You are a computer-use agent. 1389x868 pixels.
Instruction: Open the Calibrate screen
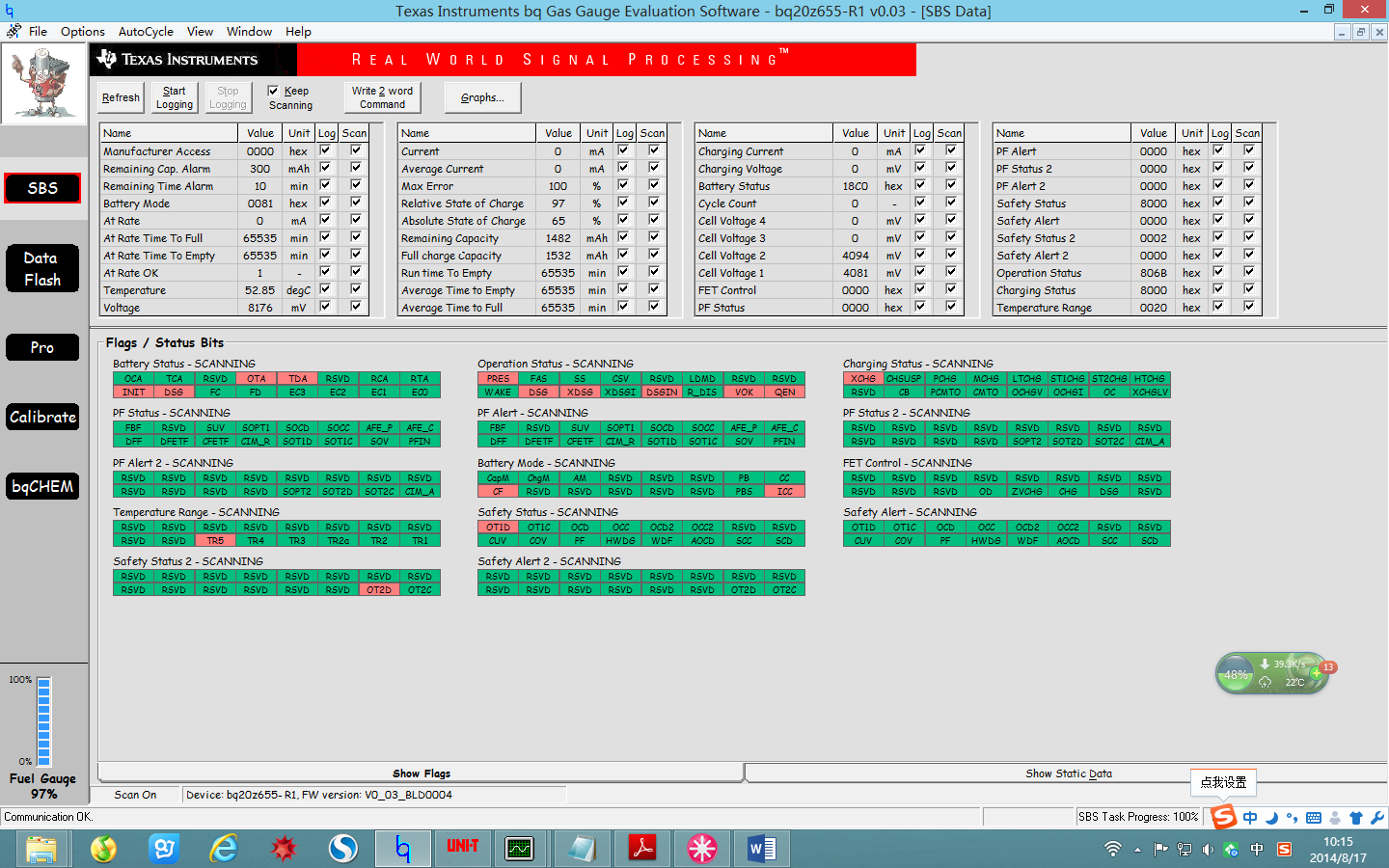click(x=42, y=417)
